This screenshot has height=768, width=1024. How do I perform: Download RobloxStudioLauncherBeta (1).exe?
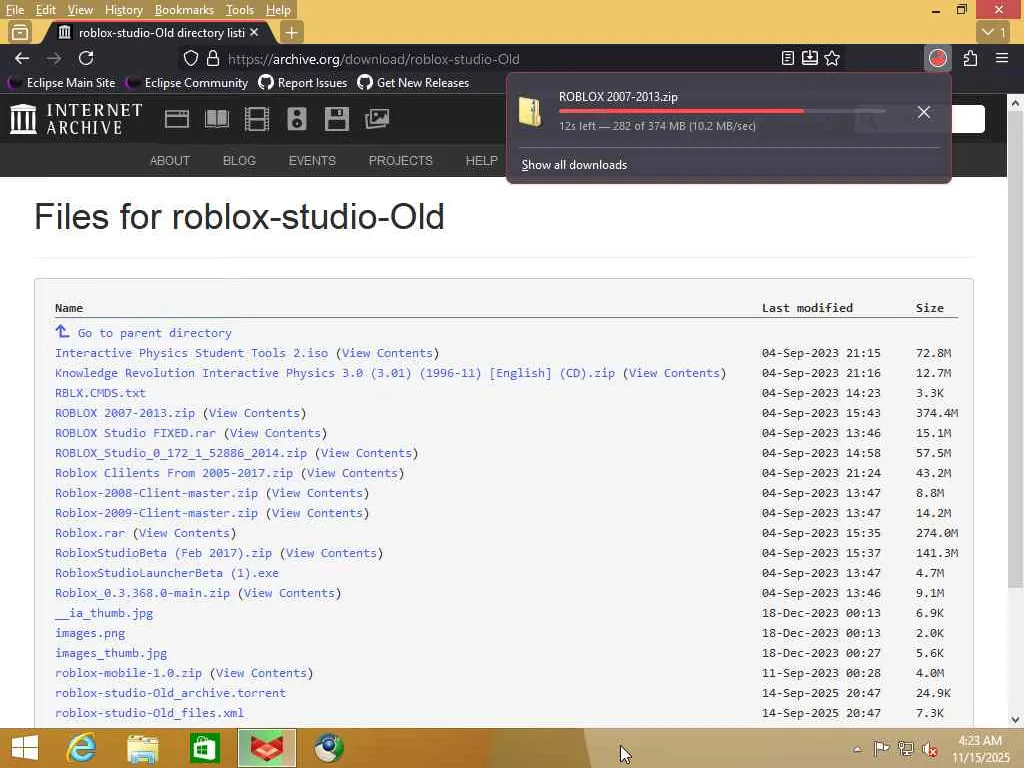(167, 573)
